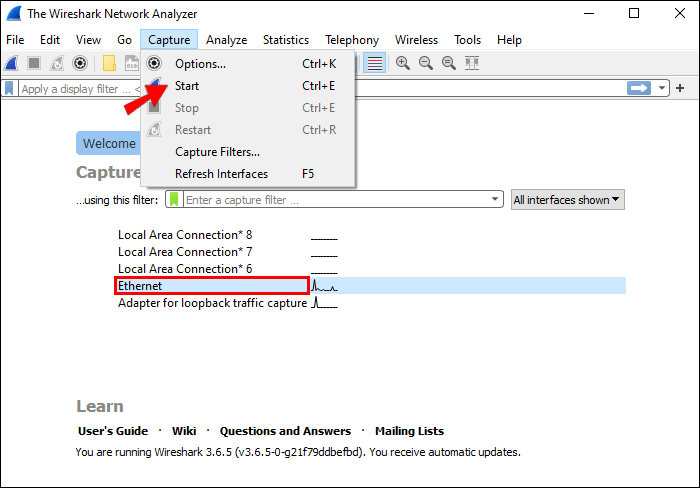
Task: Maximize the Wireshark window
Action: tap(634, 13)
